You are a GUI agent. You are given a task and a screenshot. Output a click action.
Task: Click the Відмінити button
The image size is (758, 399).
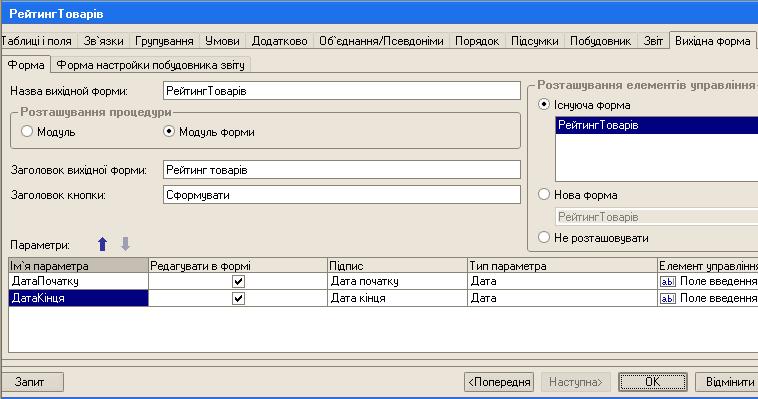[727, 382]
